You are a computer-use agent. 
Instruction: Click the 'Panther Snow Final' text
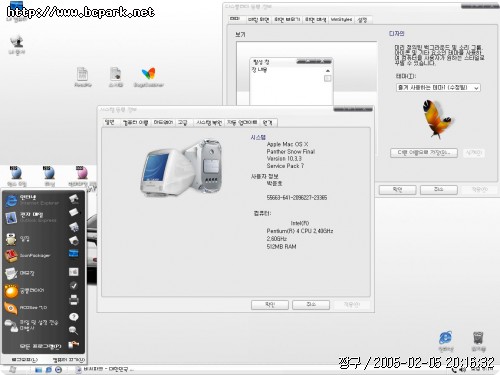291,151
